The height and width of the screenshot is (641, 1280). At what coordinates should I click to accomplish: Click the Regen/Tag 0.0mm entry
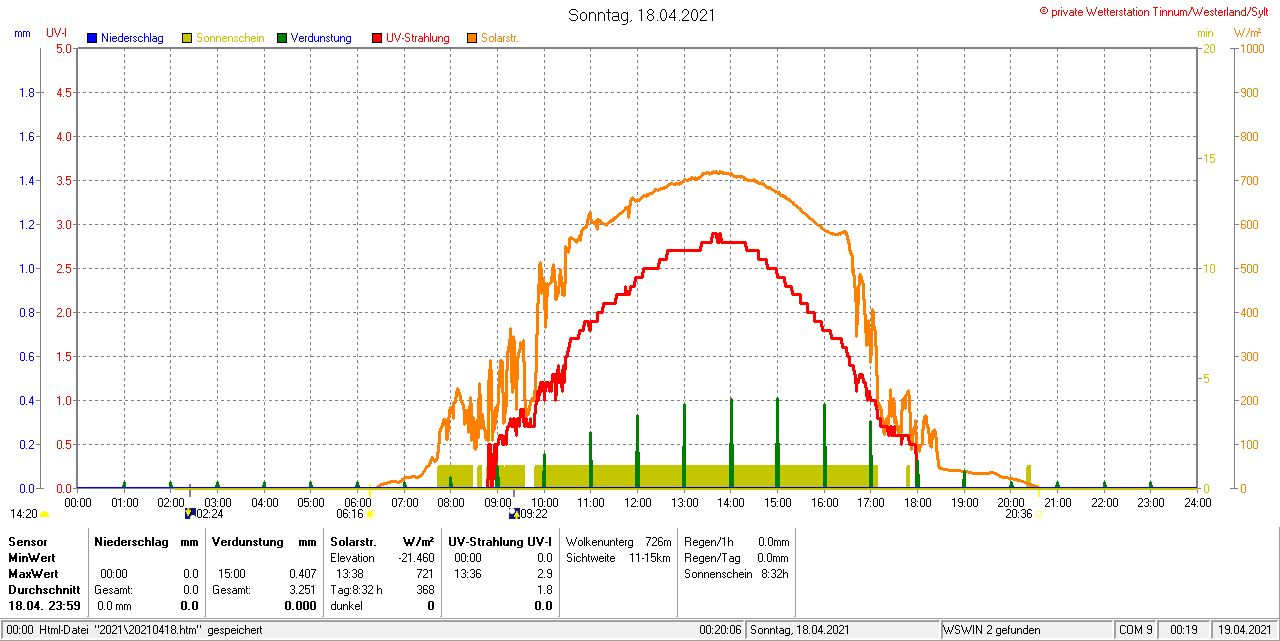736,557
